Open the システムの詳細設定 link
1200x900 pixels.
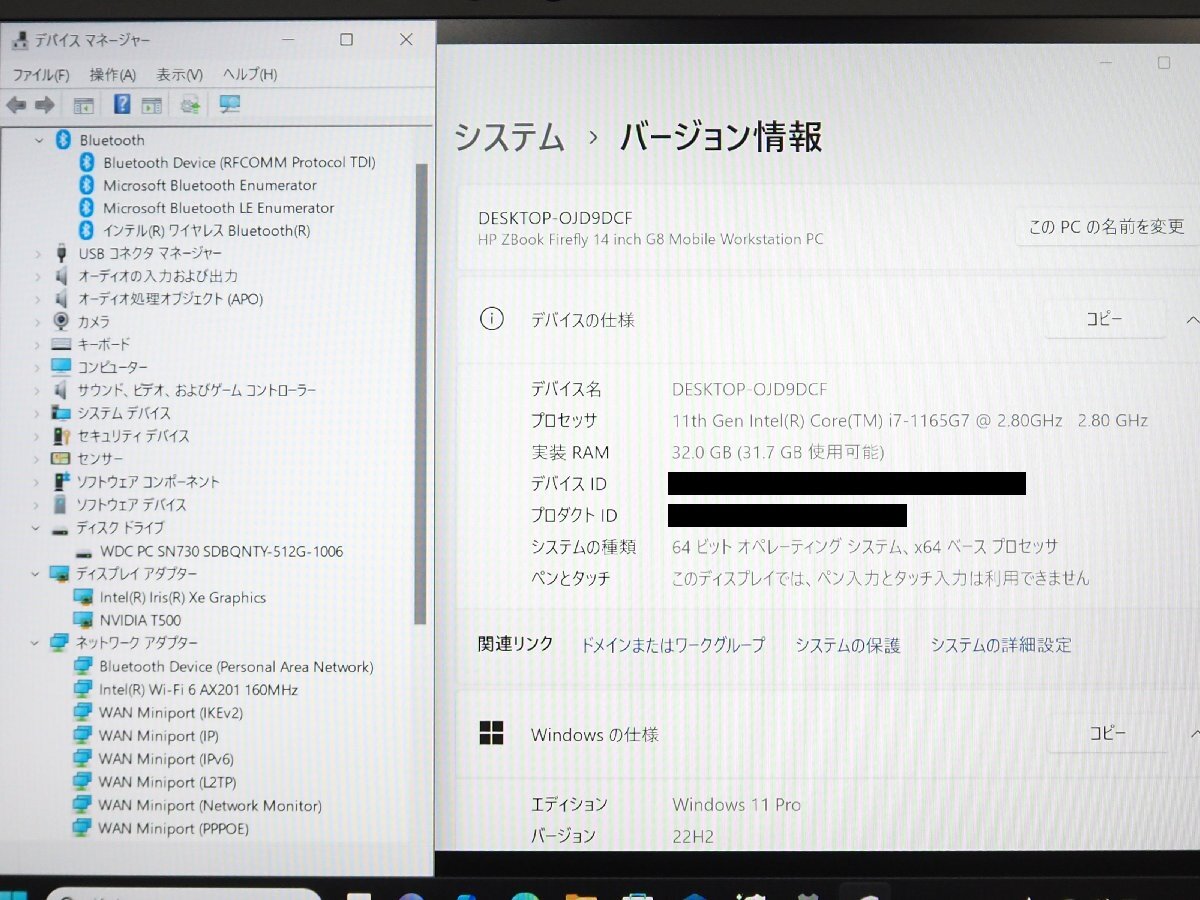[1000, 646]
